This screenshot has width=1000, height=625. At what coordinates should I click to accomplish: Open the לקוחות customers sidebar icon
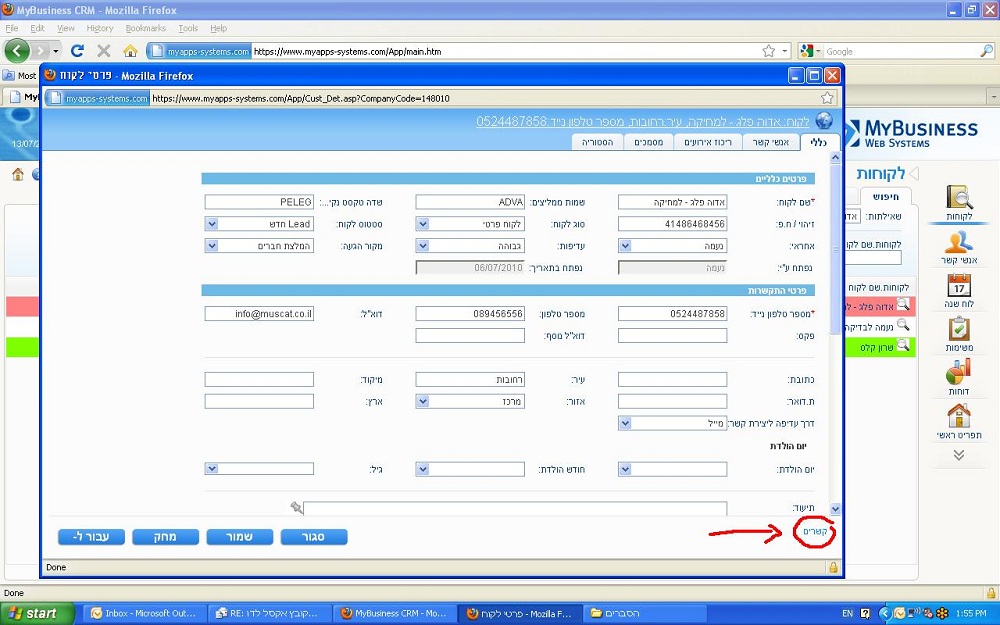(959, 203)
